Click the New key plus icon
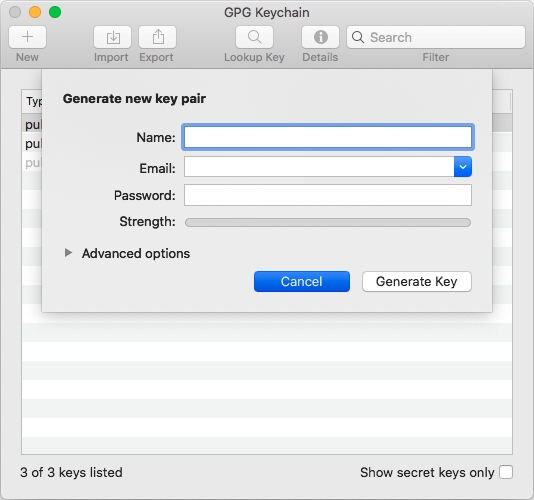The width and height of the screenshot is (534, 500). click(x=27, y=37)
